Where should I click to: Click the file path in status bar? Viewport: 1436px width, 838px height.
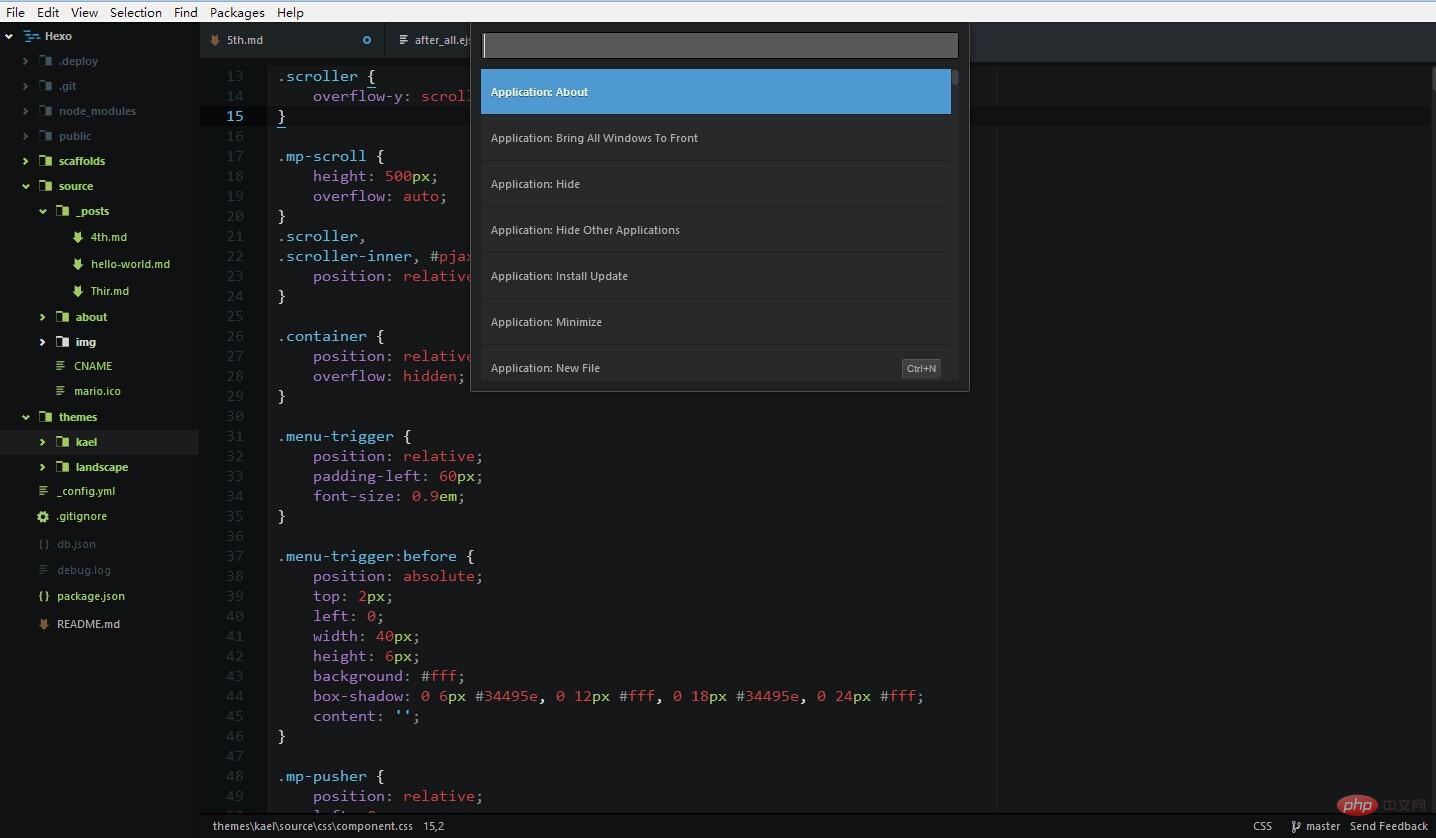(x=312, y=827)
